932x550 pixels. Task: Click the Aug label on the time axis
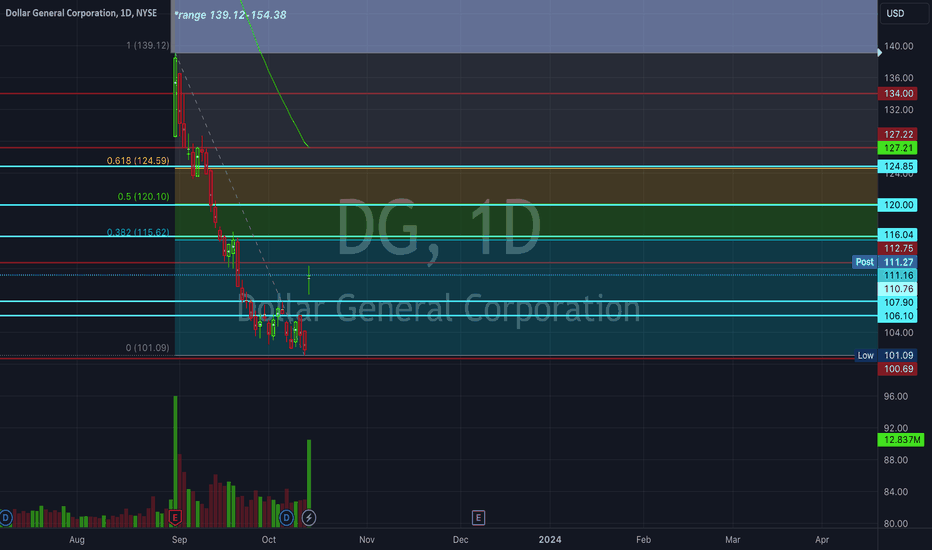coord(77,540)
